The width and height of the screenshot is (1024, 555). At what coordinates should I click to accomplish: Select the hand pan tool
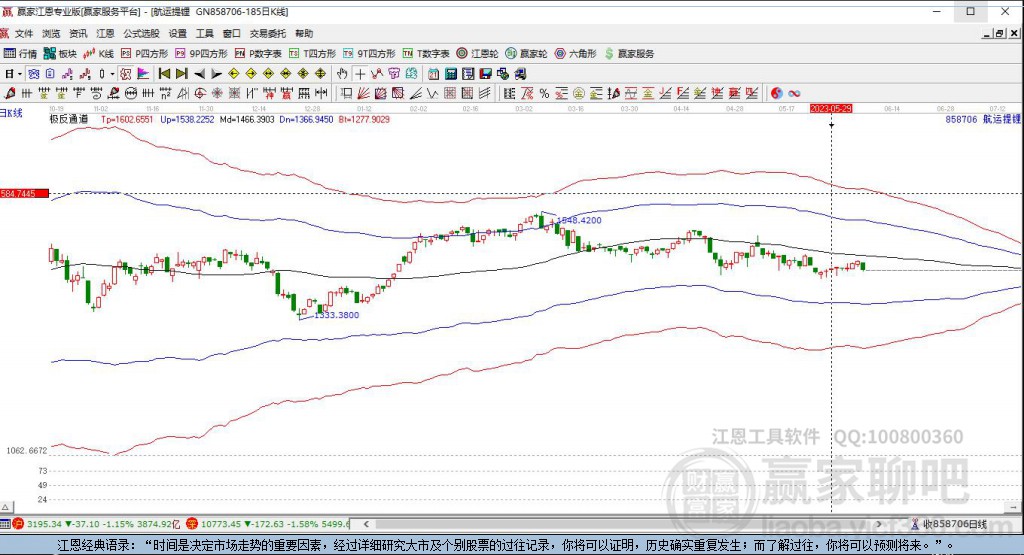tap(342, 74)
